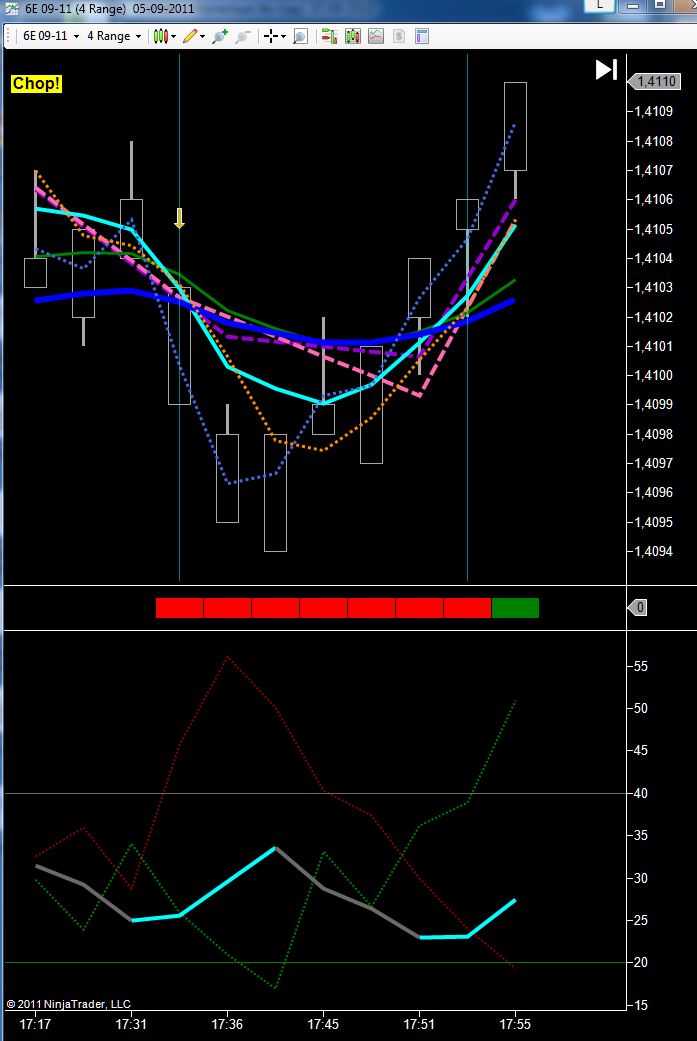Open the 6E 09-11 instrument selector
Screen dimensions: 697x1041
50,36
